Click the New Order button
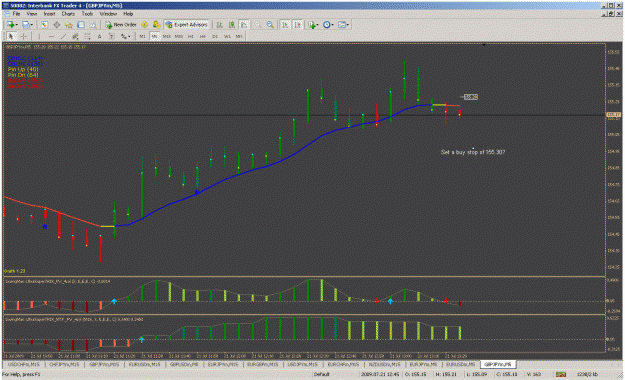Screen dimensions: 625x380 [x=121, y=25]
